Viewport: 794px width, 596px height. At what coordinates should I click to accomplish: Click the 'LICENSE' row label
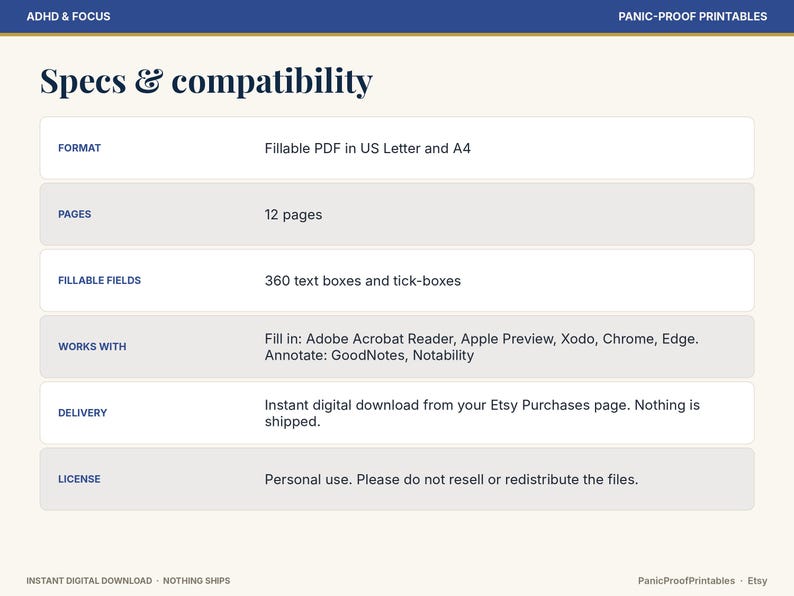pos(79,479)
